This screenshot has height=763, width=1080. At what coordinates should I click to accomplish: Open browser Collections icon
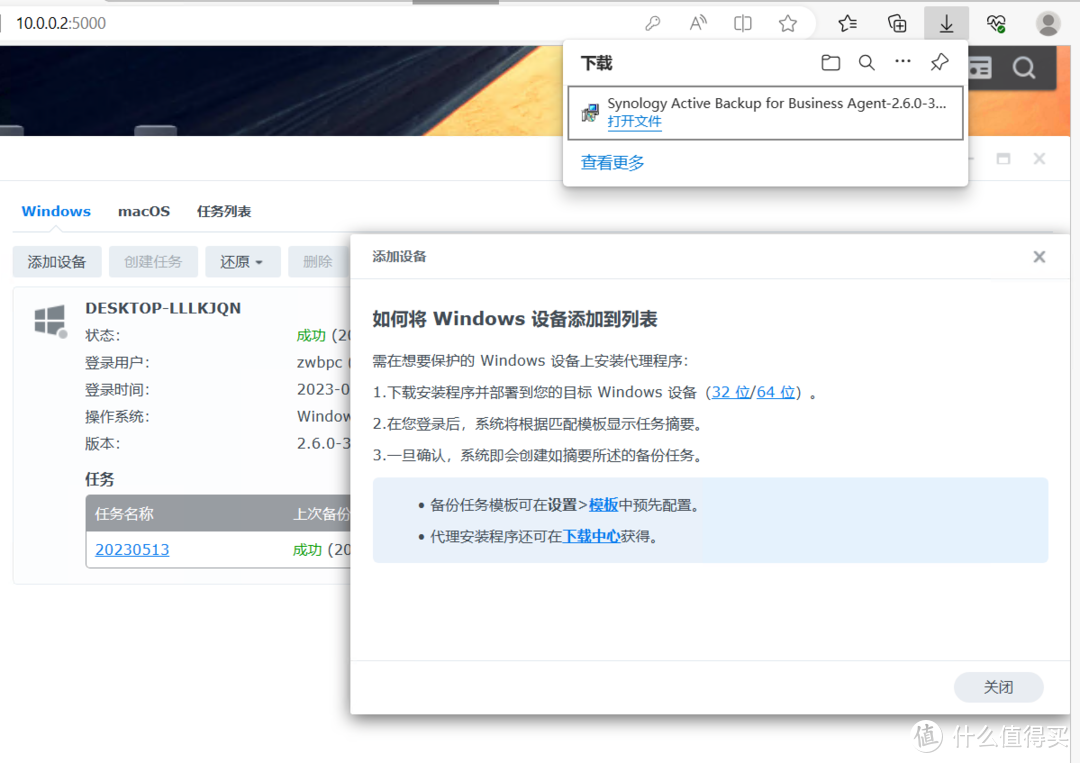click(x=897, y=24)
